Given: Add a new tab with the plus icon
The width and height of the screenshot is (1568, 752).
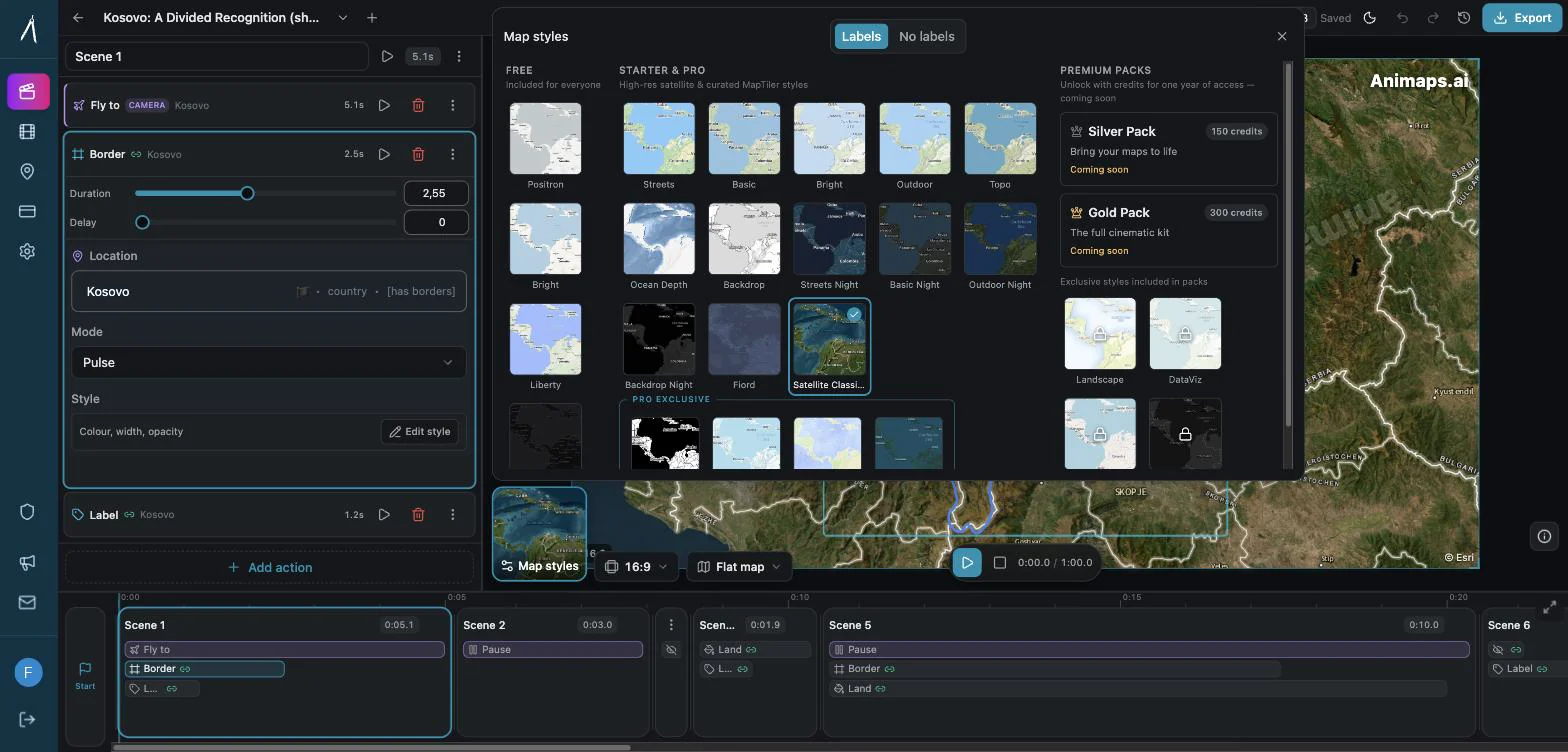Looking at the screenshot, I should click(x=372, y=18).
